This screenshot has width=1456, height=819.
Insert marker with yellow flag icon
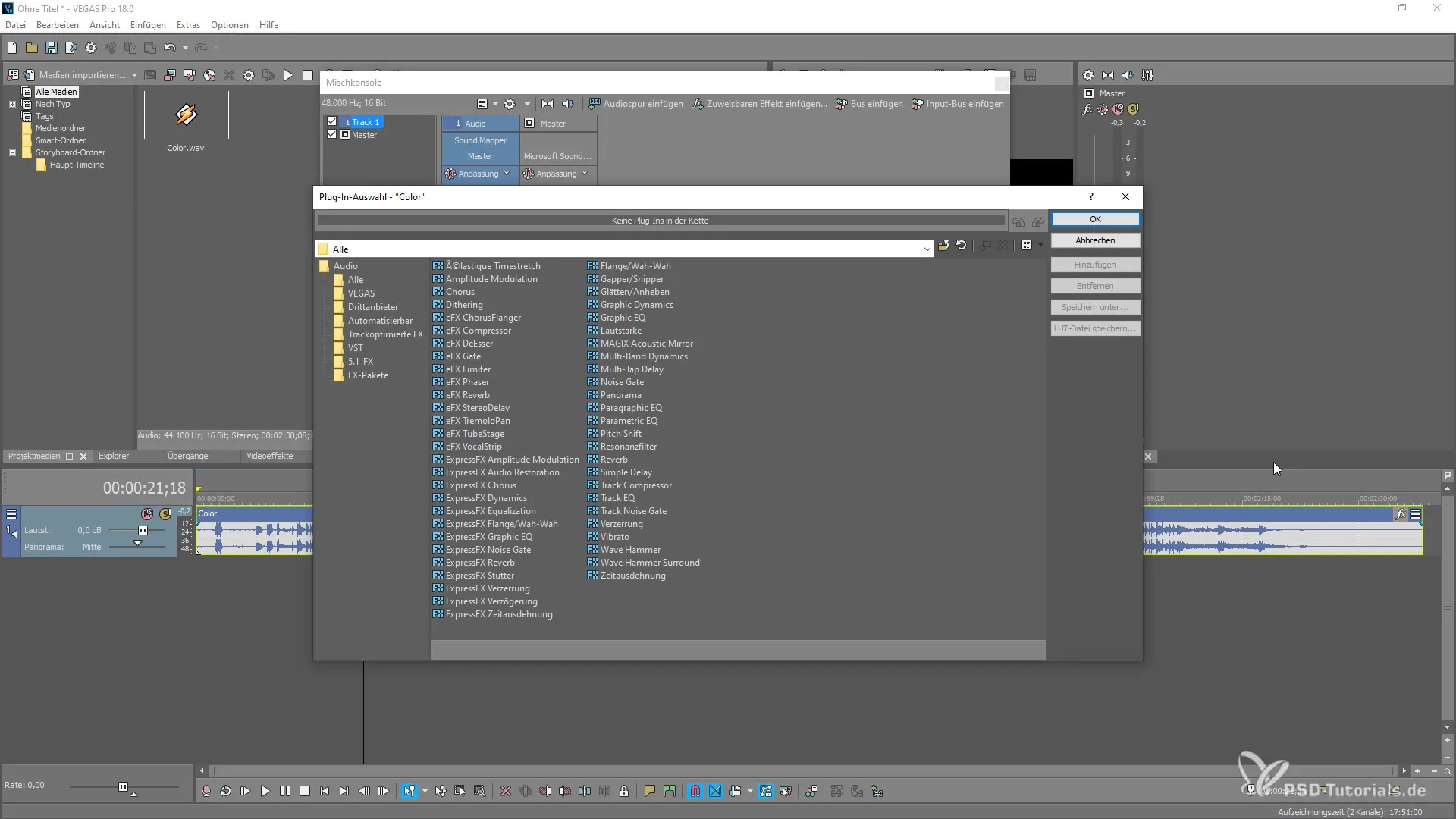pos(649,791)
